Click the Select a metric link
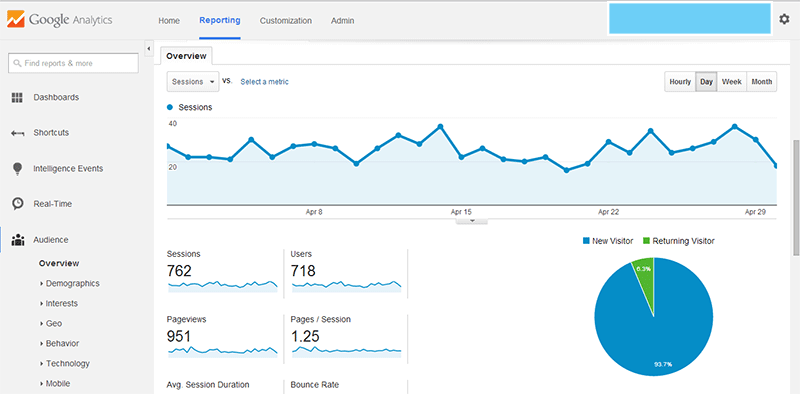 tap(264, 82)
